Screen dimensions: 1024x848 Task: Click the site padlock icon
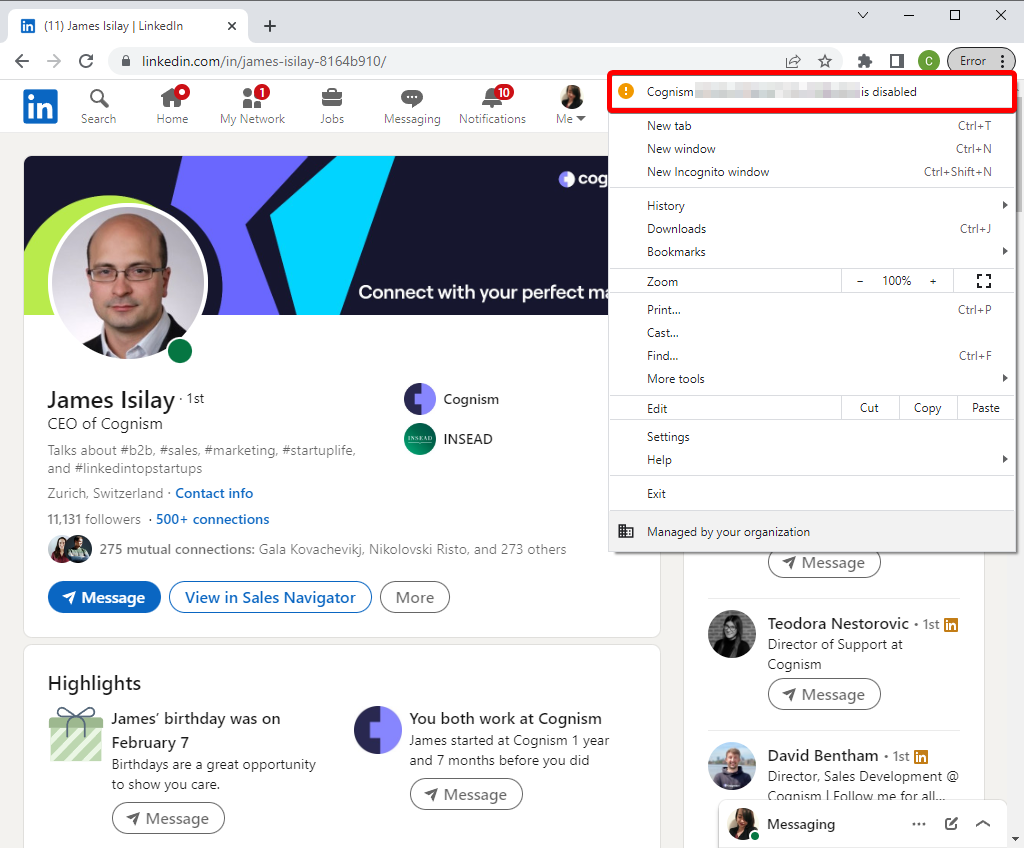click(x=126, y=61)
